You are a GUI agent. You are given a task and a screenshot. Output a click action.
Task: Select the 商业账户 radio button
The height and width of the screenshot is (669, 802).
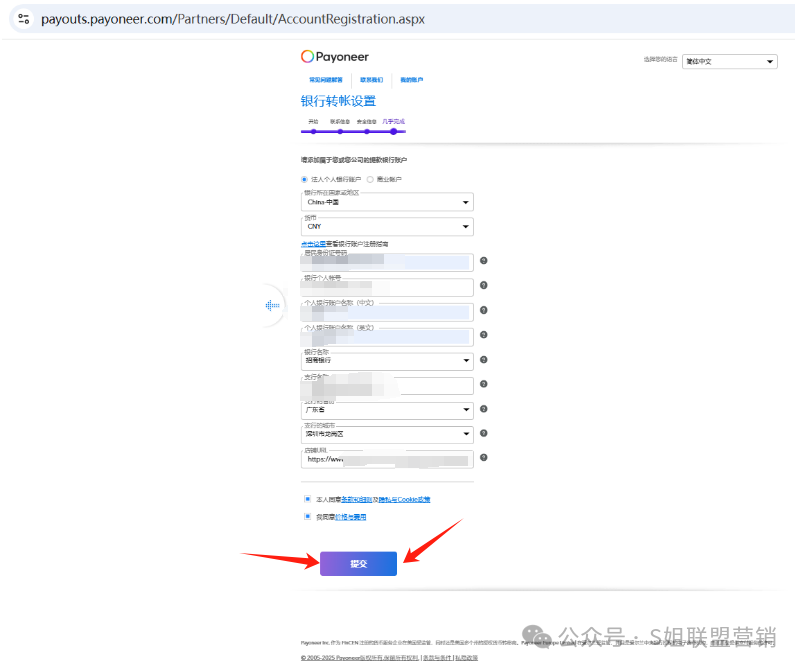point(370,180)
